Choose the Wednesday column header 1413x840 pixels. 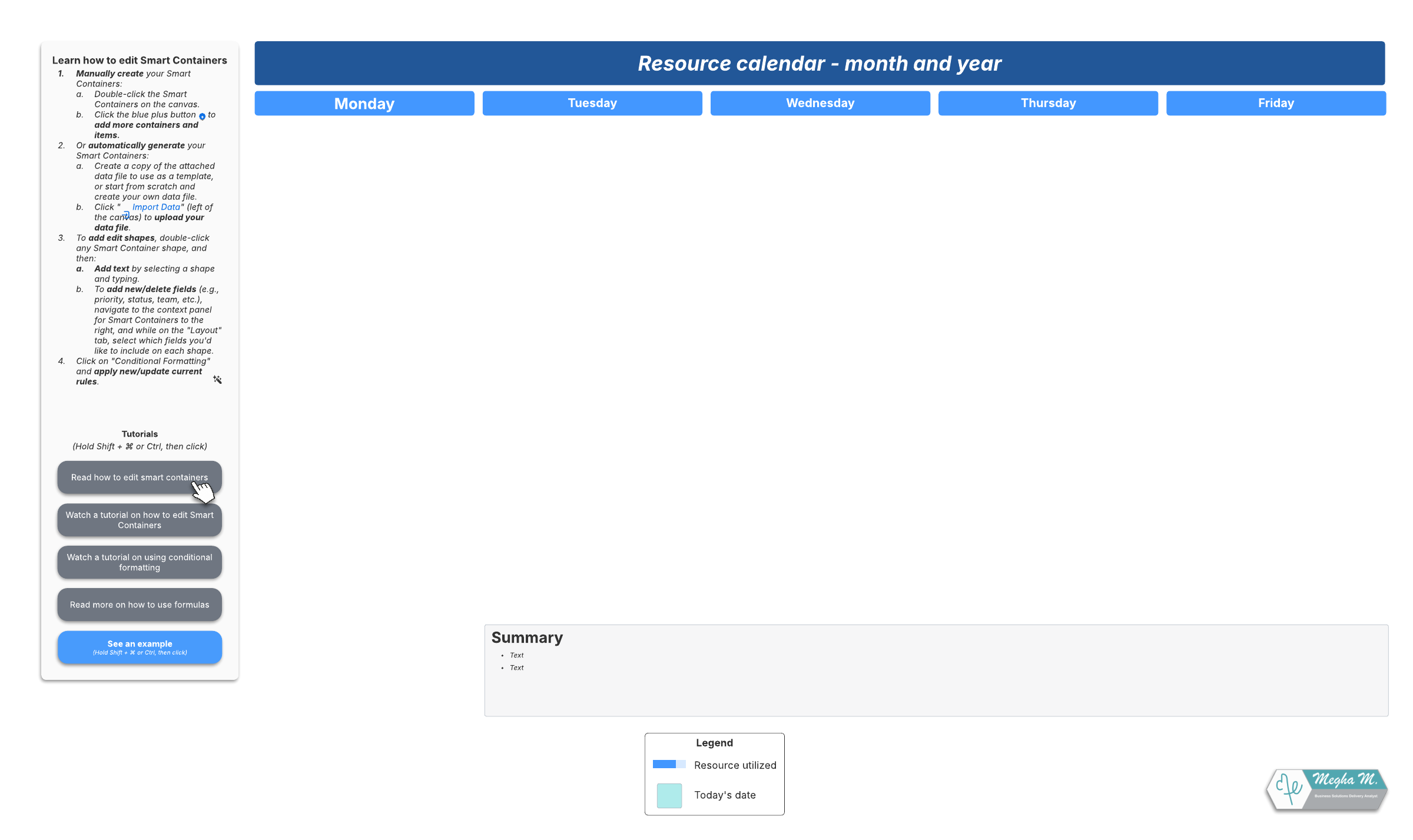tap(820, 104)
